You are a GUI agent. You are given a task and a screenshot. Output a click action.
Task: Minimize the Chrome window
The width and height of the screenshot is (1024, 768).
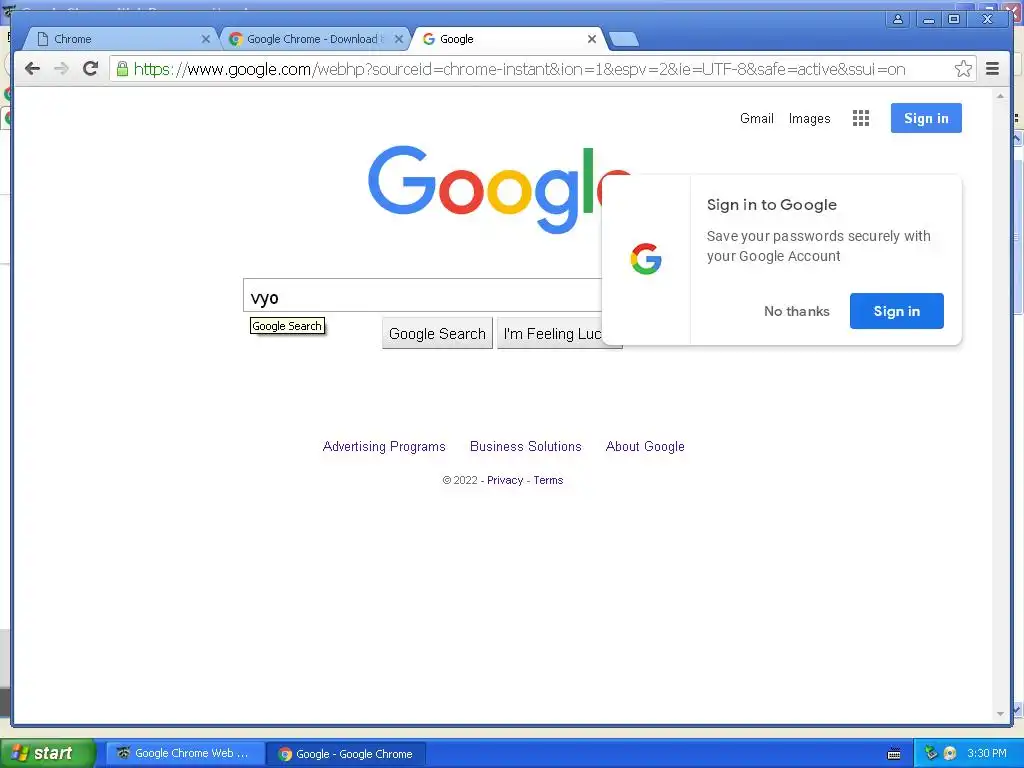click(x=927, y=19)
